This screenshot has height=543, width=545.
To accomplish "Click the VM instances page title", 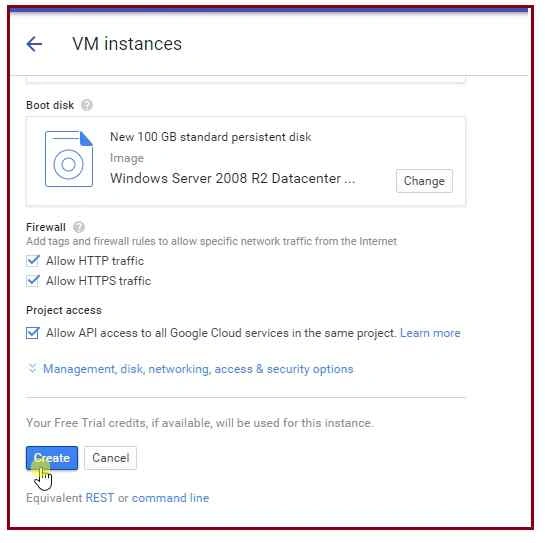I will point(127,44).
